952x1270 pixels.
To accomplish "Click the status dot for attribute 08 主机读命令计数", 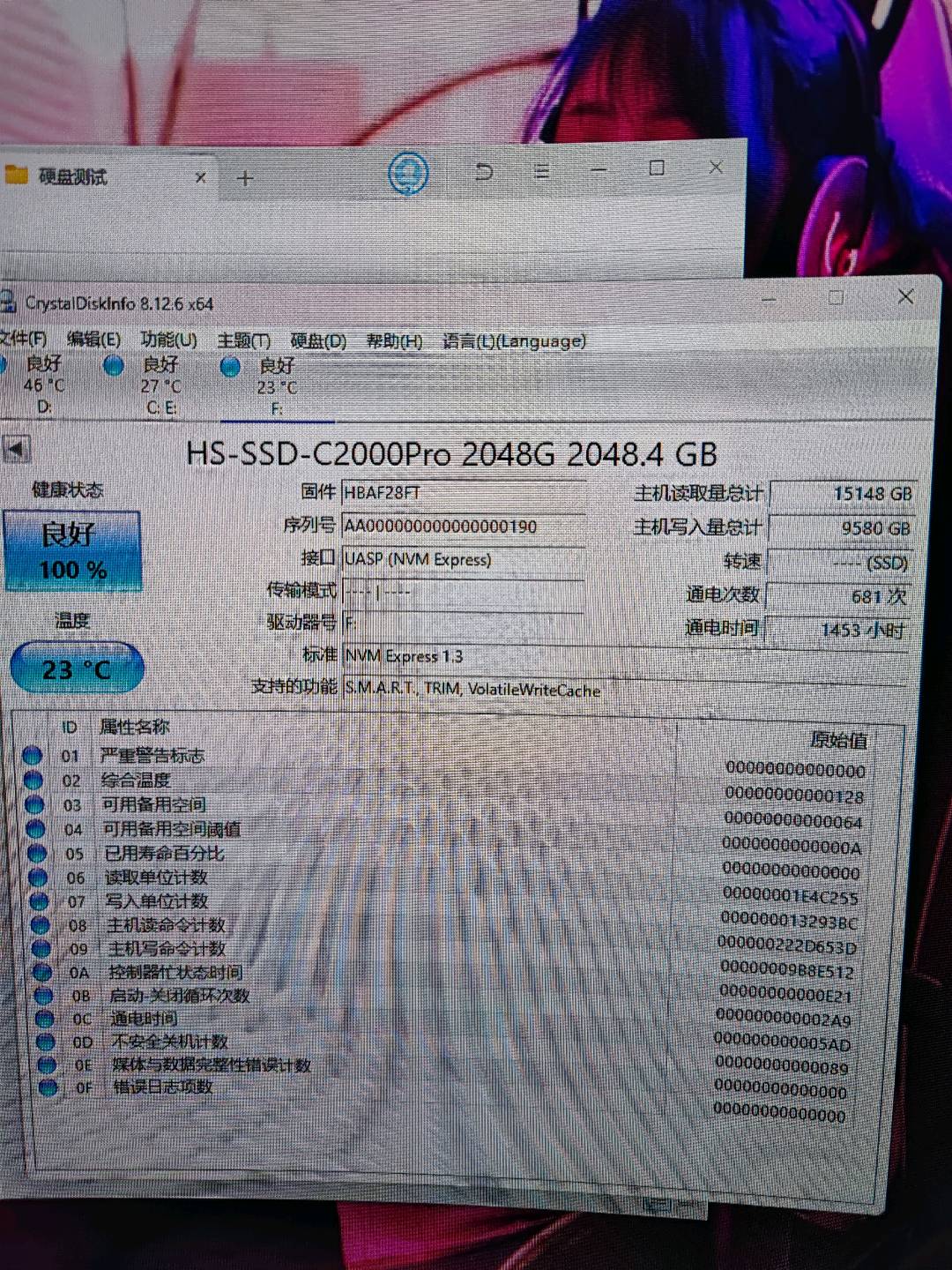I will pyautogui.click(x=41, y=924).
